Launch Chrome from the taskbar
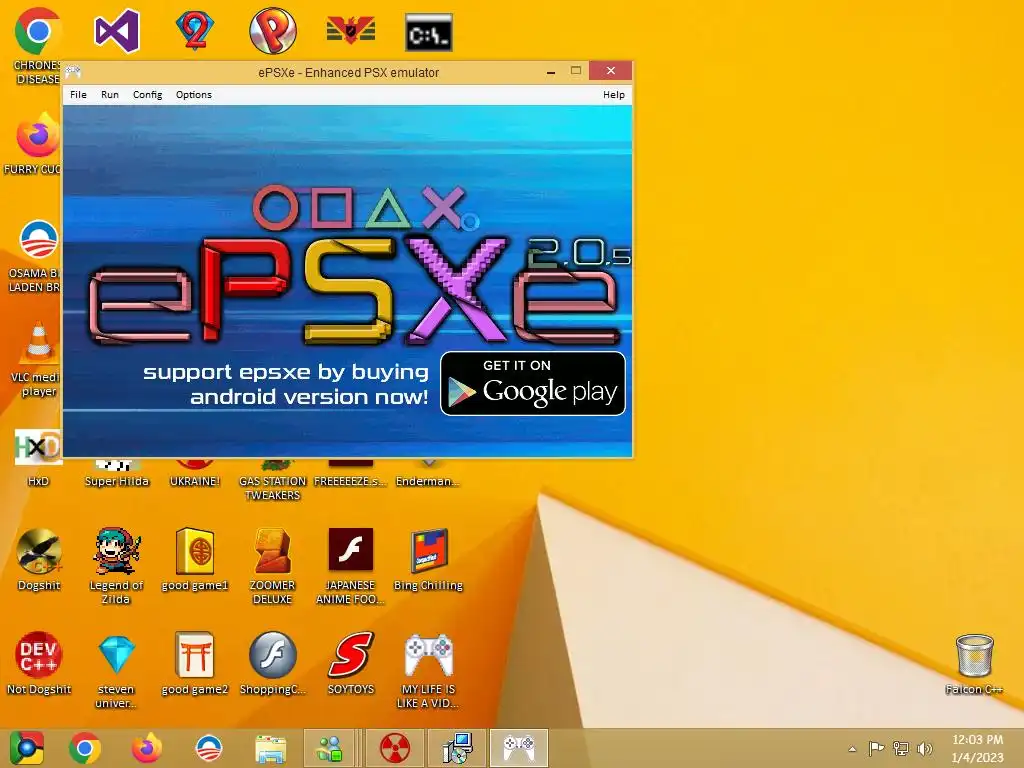Screen dimensions: 1024x768 pyautogui.click(x=85, y=748)
